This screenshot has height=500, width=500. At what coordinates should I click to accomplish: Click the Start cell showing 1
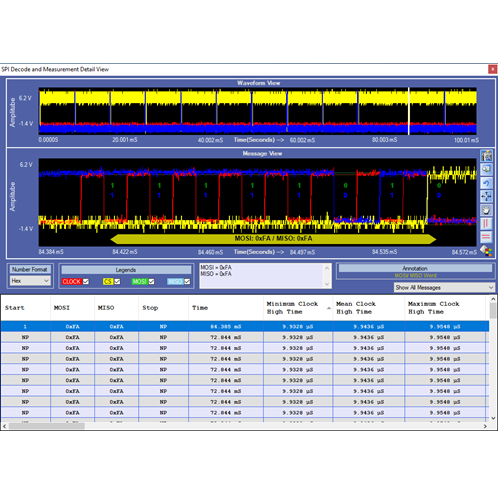25,326
